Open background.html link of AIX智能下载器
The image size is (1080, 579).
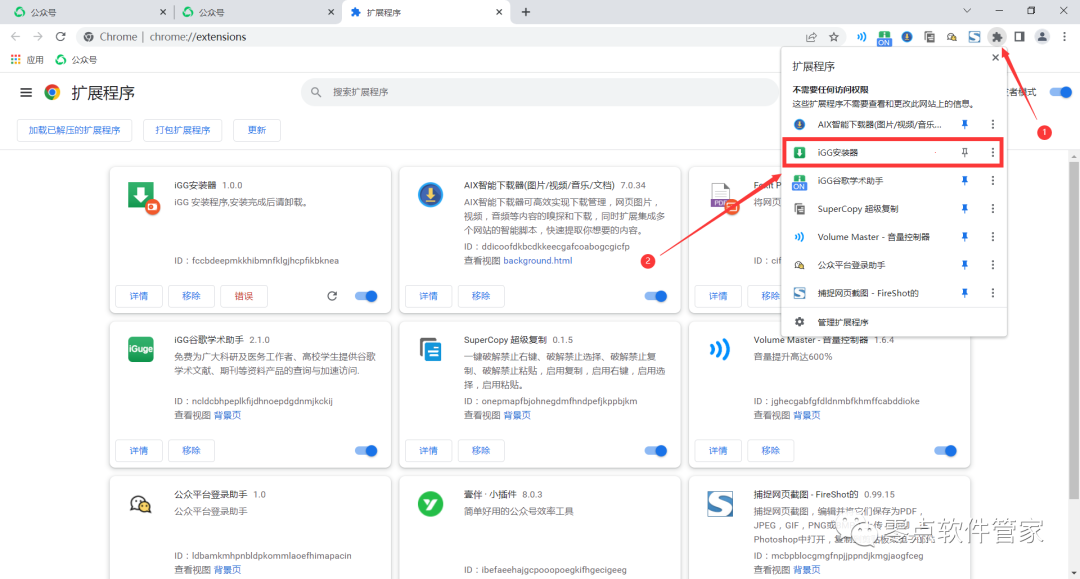click(x=538, y=261)
